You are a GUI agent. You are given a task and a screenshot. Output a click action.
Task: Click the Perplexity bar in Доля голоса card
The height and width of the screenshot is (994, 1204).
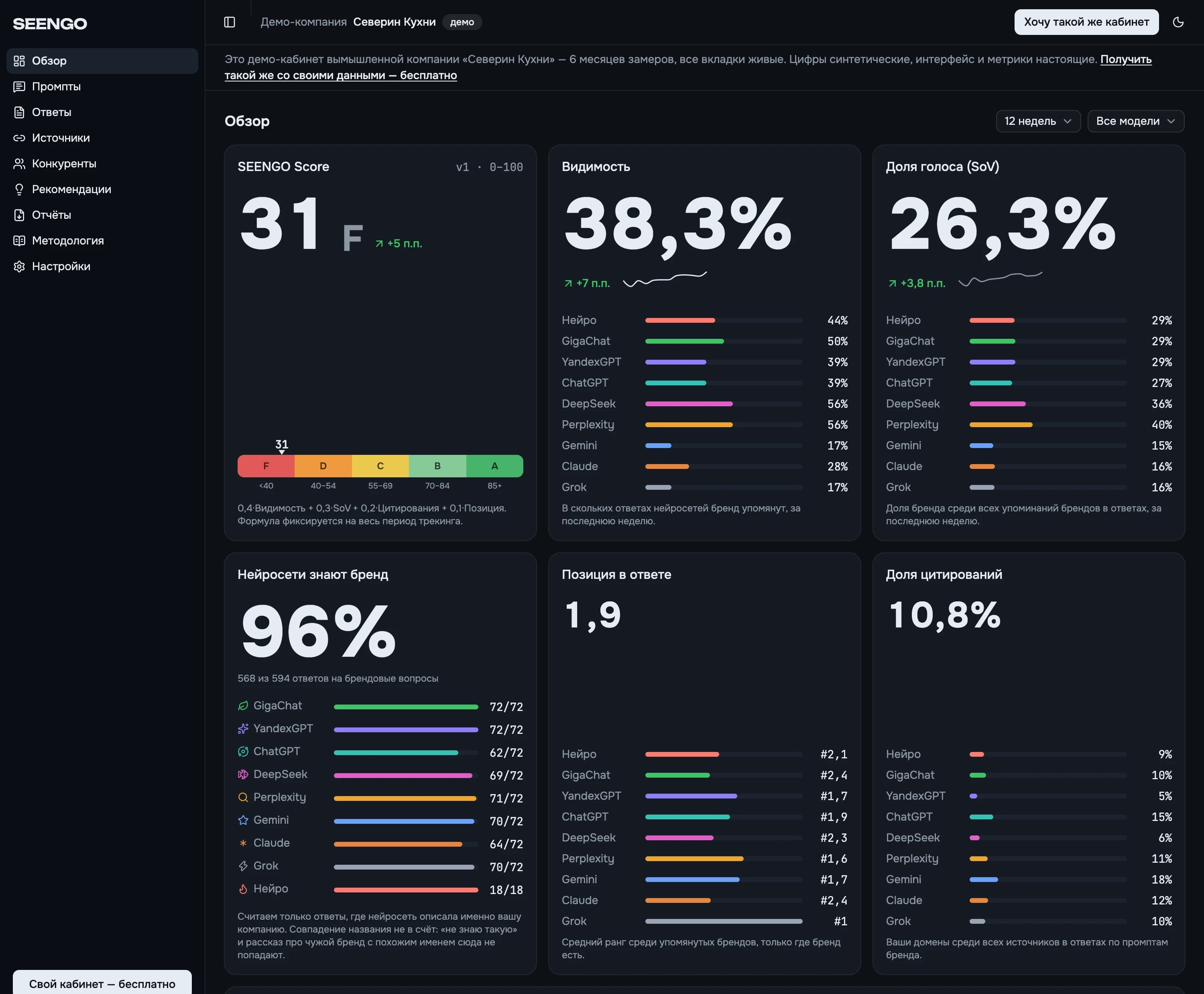pos(1048,425)
